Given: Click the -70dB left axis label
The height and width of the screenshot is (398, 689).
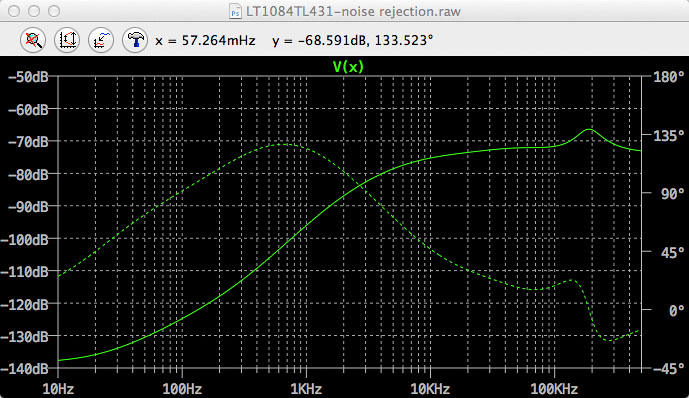Looking at the screenshot, I should click(28, 142).
